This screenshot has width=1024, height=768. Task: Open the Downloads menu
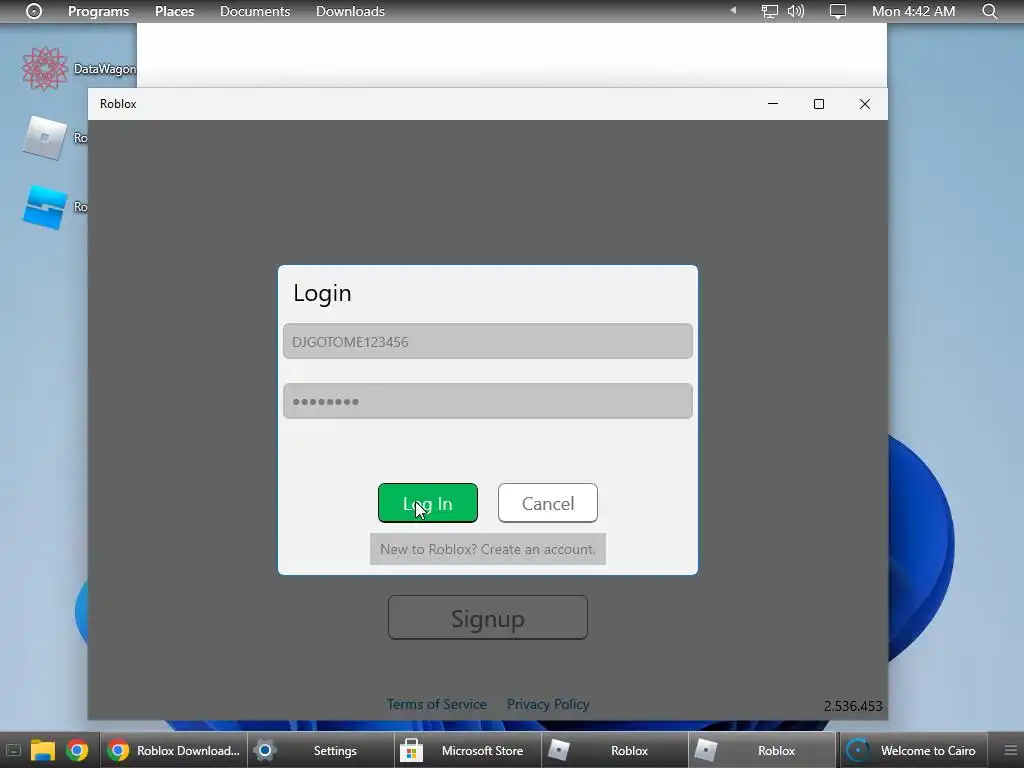350,11
